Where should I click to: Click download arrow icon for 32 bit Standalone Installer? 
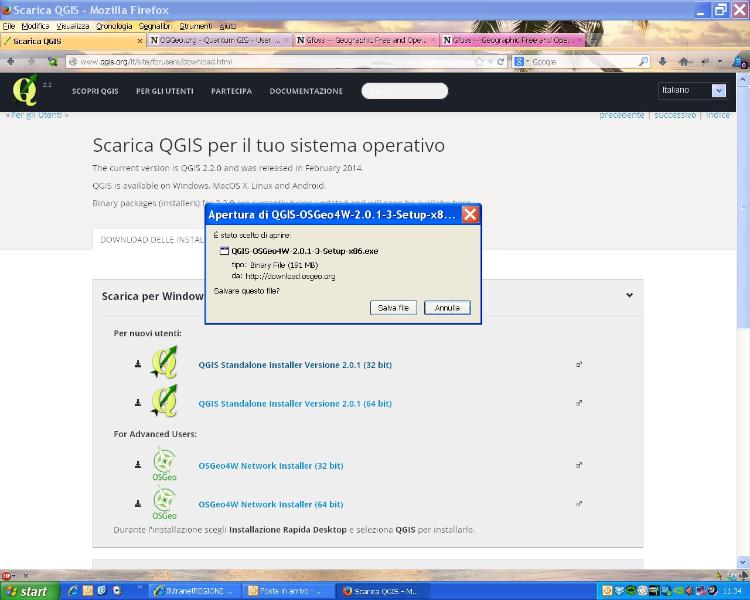138,364
